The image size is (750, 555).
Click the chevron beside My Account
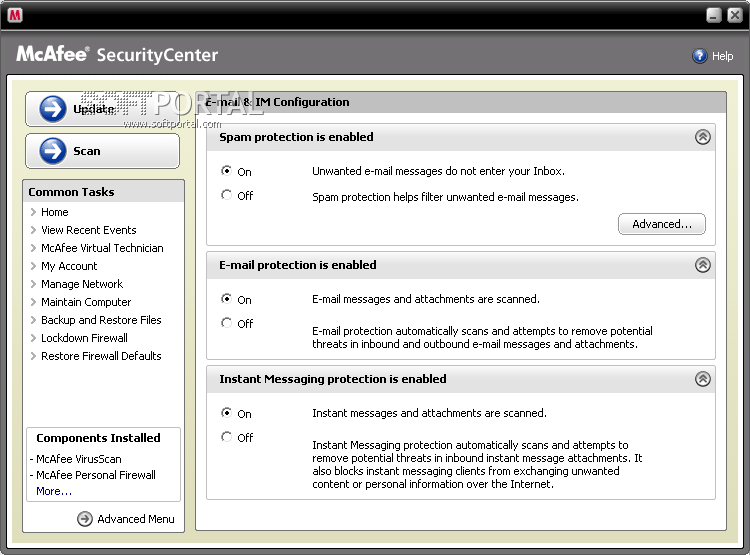pyautogui.click(x=33, y=266)
